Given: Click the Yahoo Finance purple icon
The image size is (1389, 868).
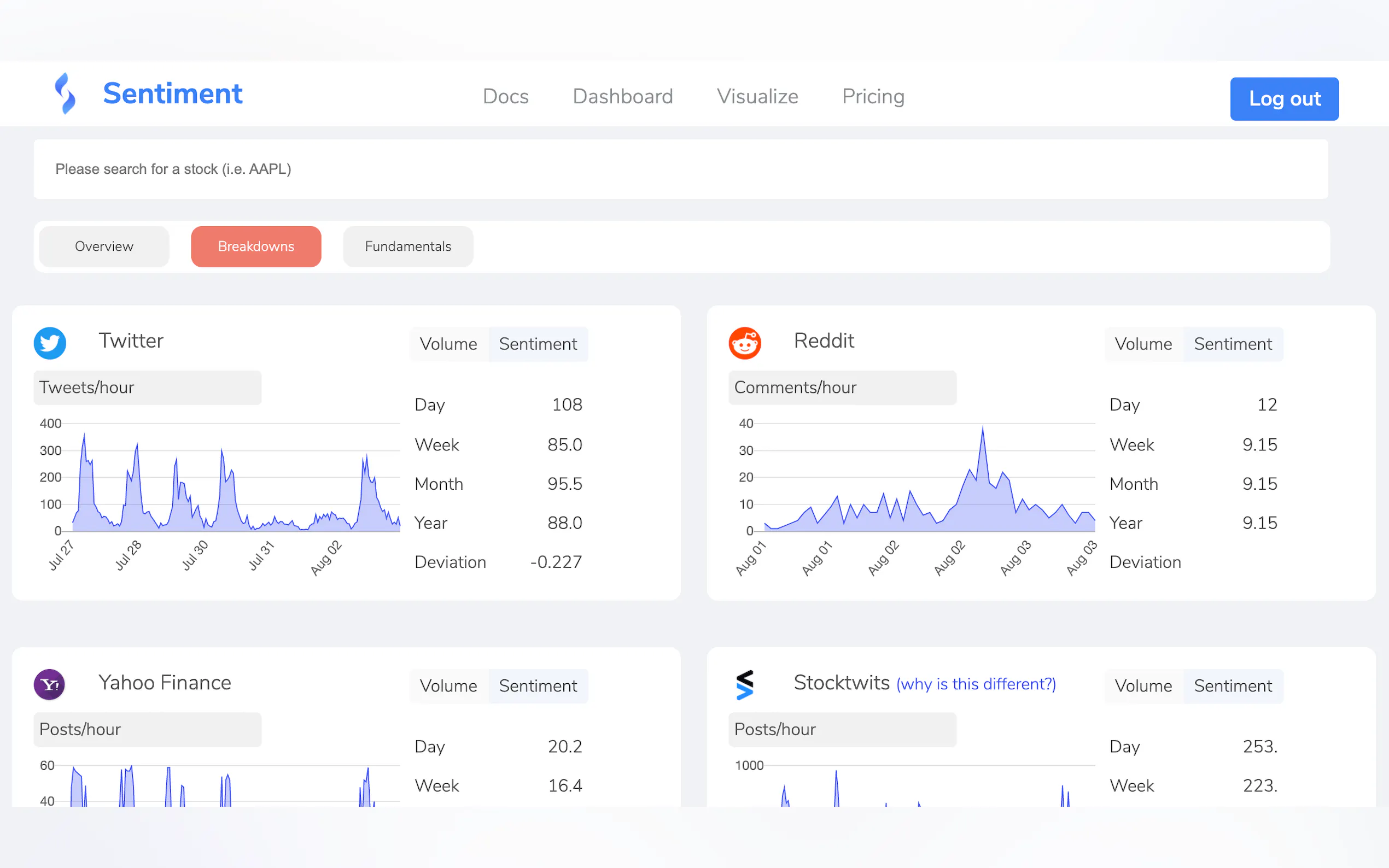Looking at the screenshot, I should 50,684.
